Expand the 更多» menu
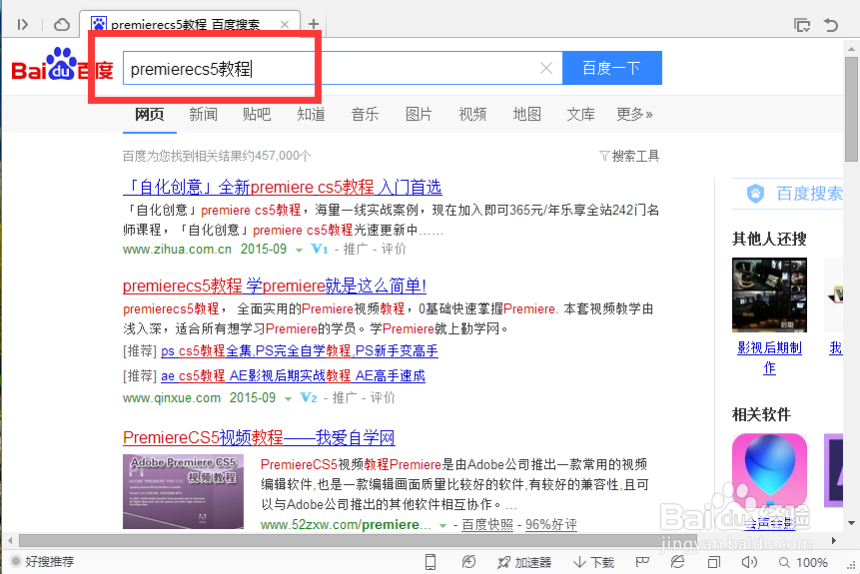860x574 pixels. (635, 114)
